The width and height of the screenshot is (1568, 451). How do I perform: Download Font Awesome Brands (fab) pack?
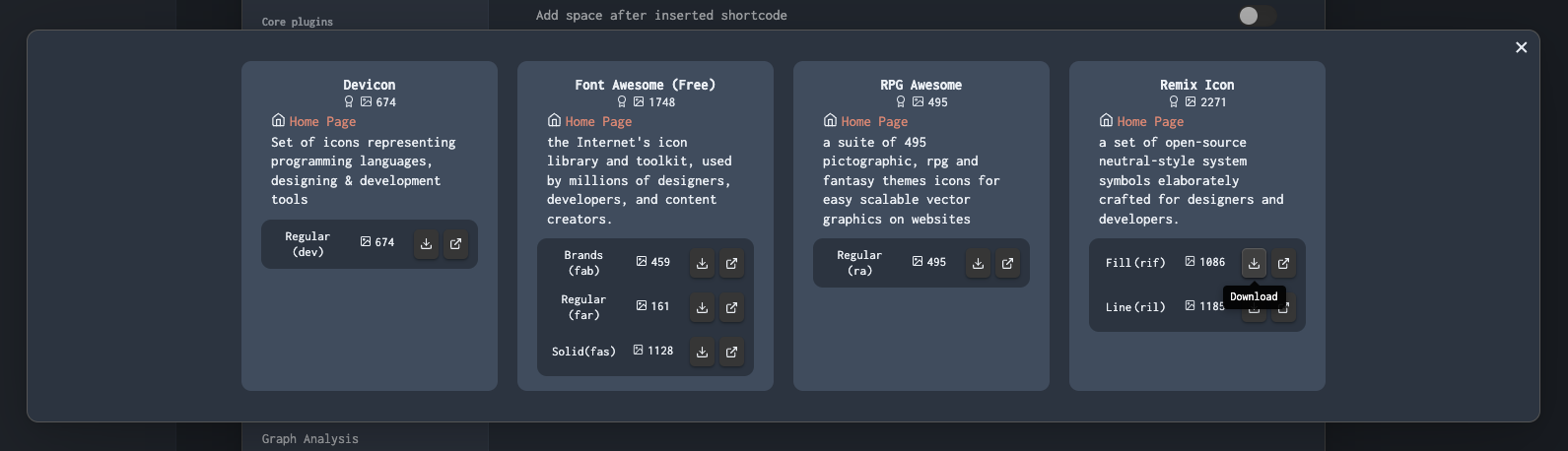click(x=702, y=263)
